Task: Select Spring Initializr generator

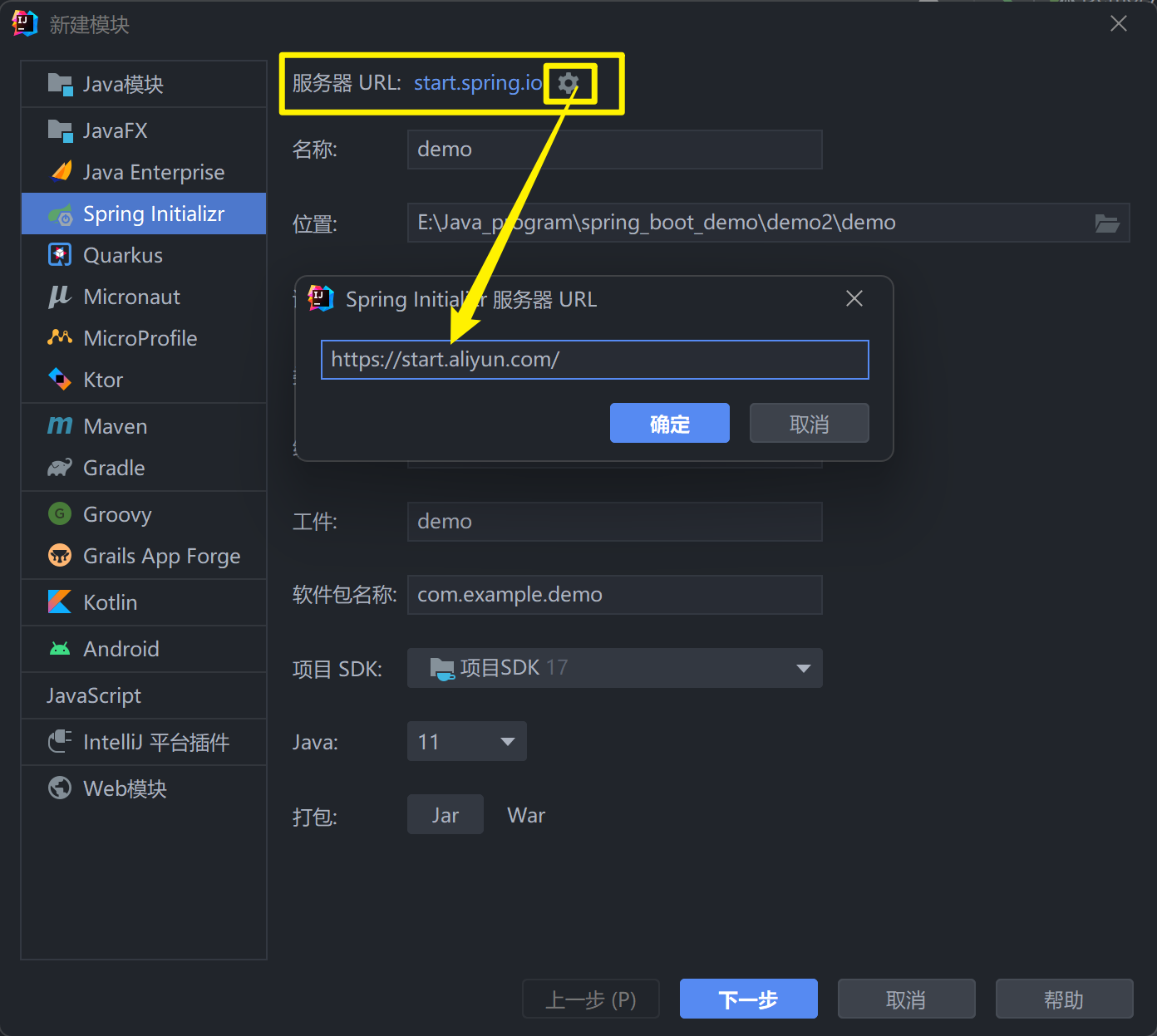Action: [144, 214]
